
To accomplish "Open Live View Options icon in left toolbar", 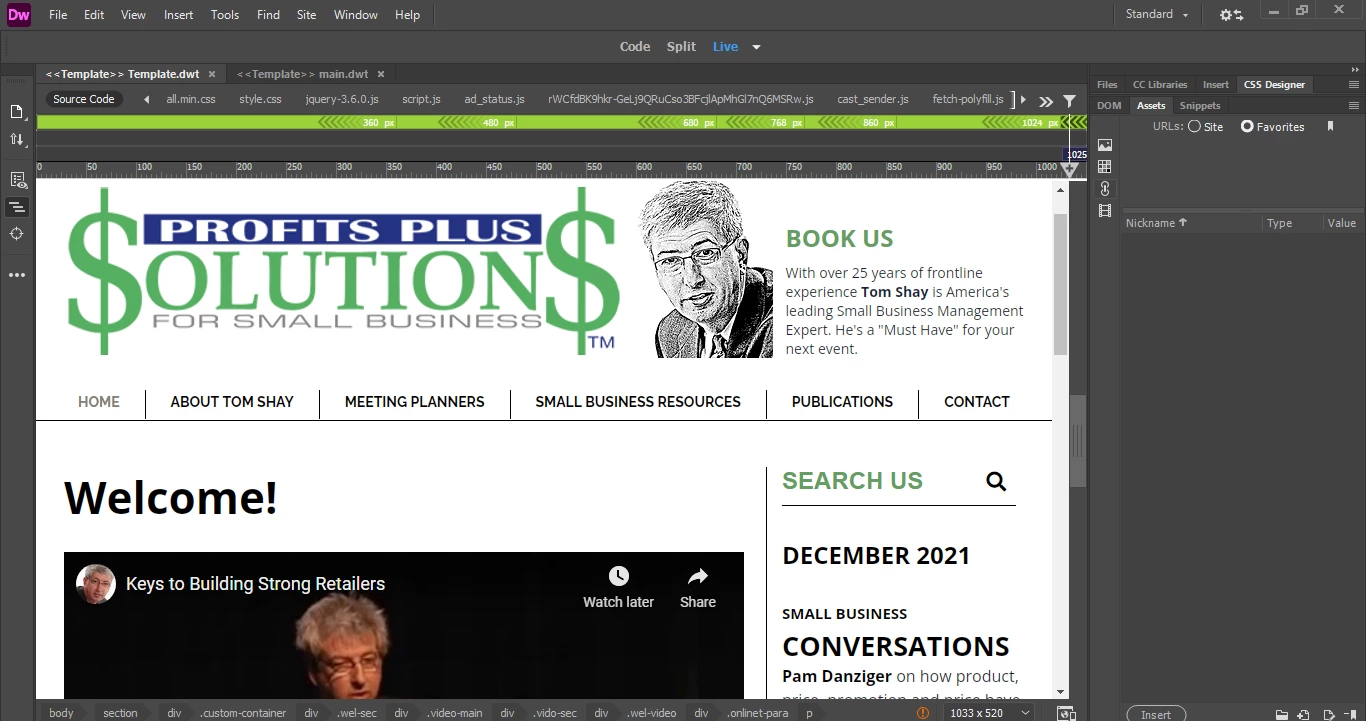I will 17,180.
